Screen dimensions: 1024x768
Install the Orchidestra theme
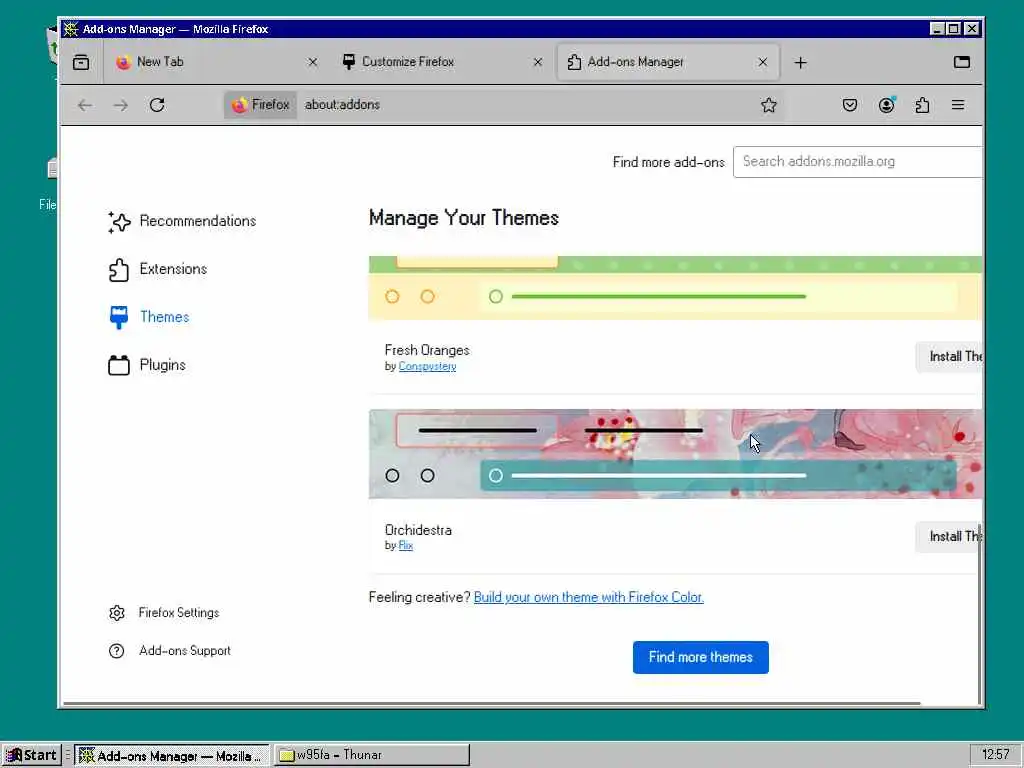pyautogui.click(x=949, y=537)
